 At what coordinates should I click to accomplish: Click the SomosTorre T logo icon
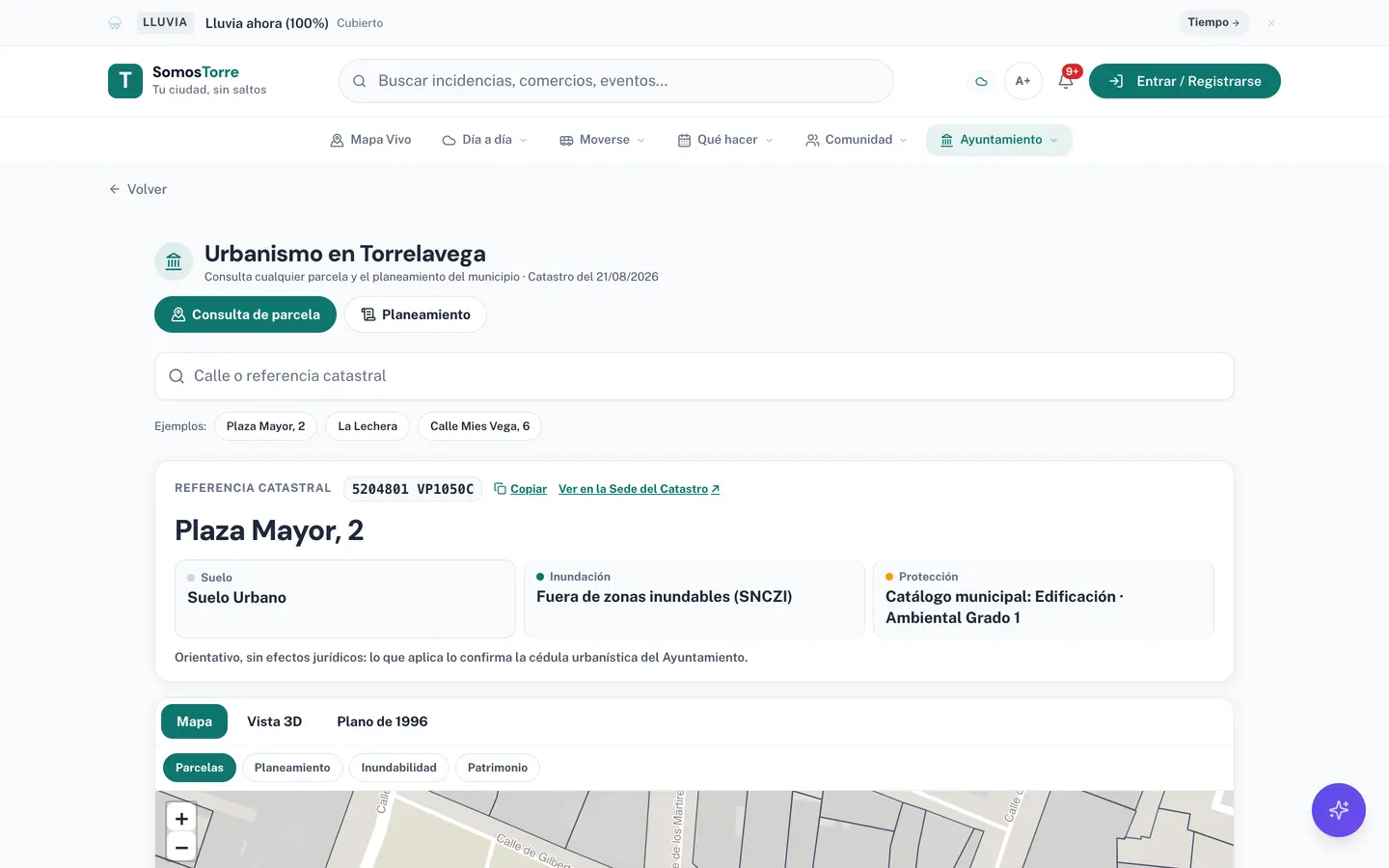[125, 81]
